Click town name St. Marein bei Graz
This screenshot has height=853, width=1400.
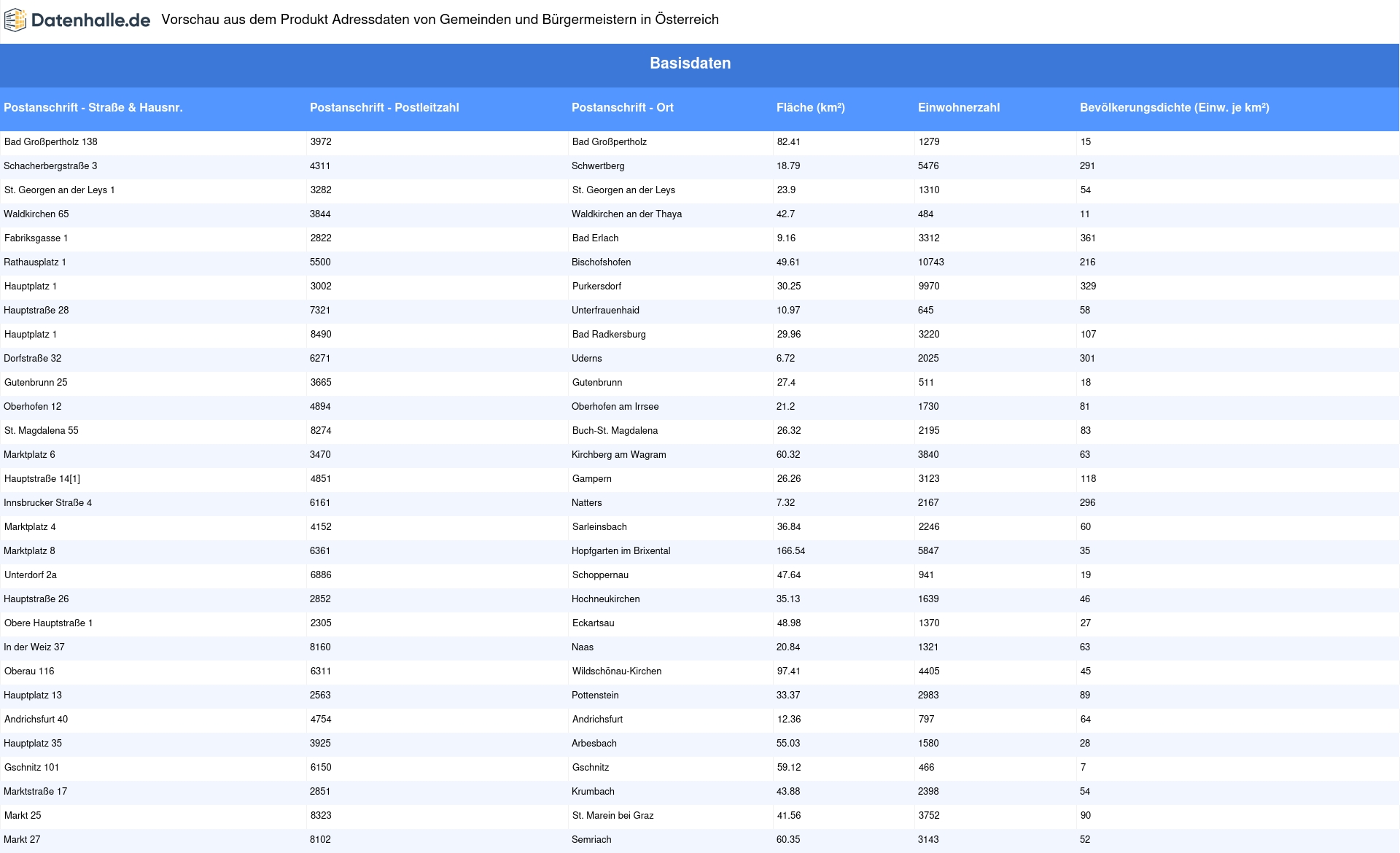pyautogui.click(x=612, y=816)
